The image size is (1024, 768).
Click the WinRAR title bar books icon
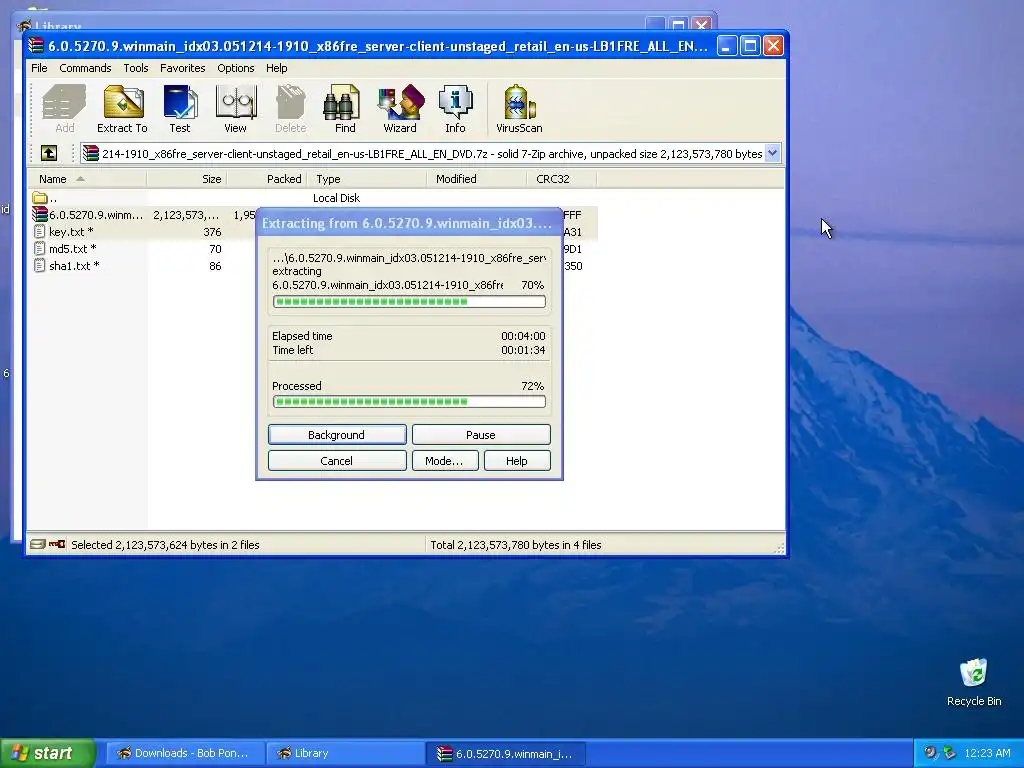tap(37, 46)
